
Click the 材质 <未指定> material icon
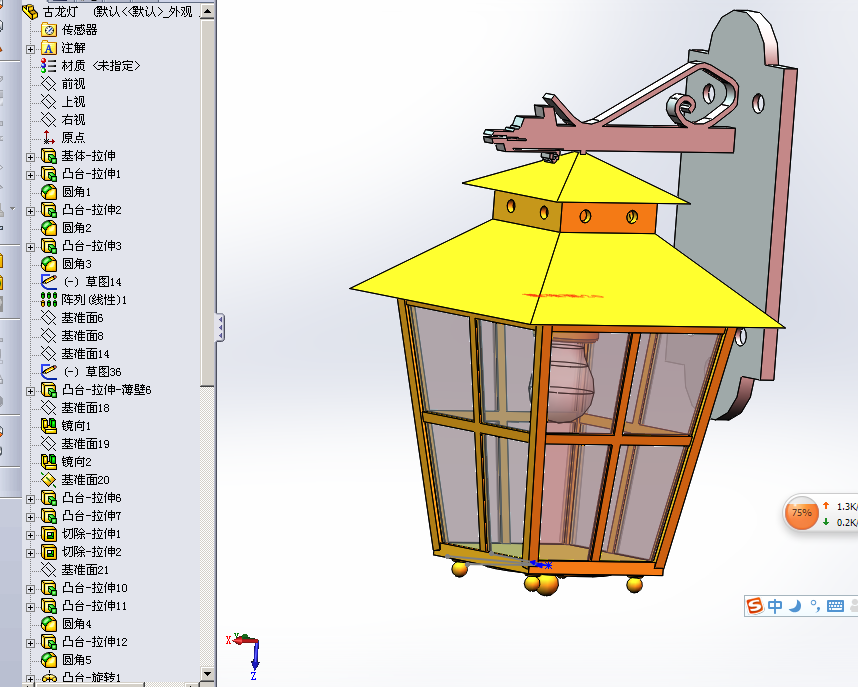pos(47,66)
